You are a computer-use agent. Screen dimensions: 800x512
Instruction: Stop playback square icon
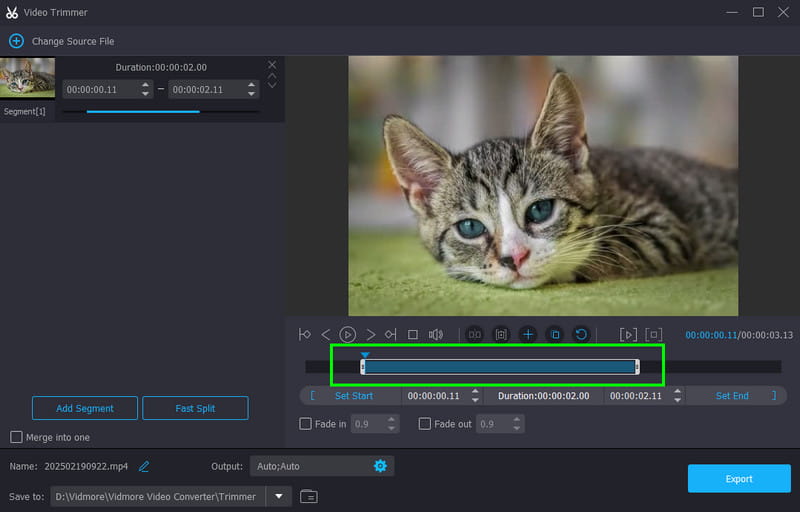click(413, 335)
